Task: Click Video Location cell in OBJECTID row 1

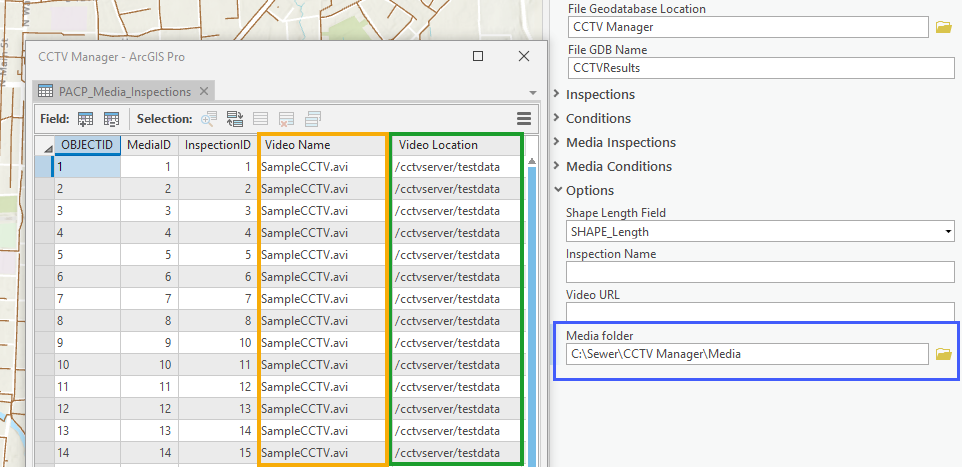Action: point(456,167)
